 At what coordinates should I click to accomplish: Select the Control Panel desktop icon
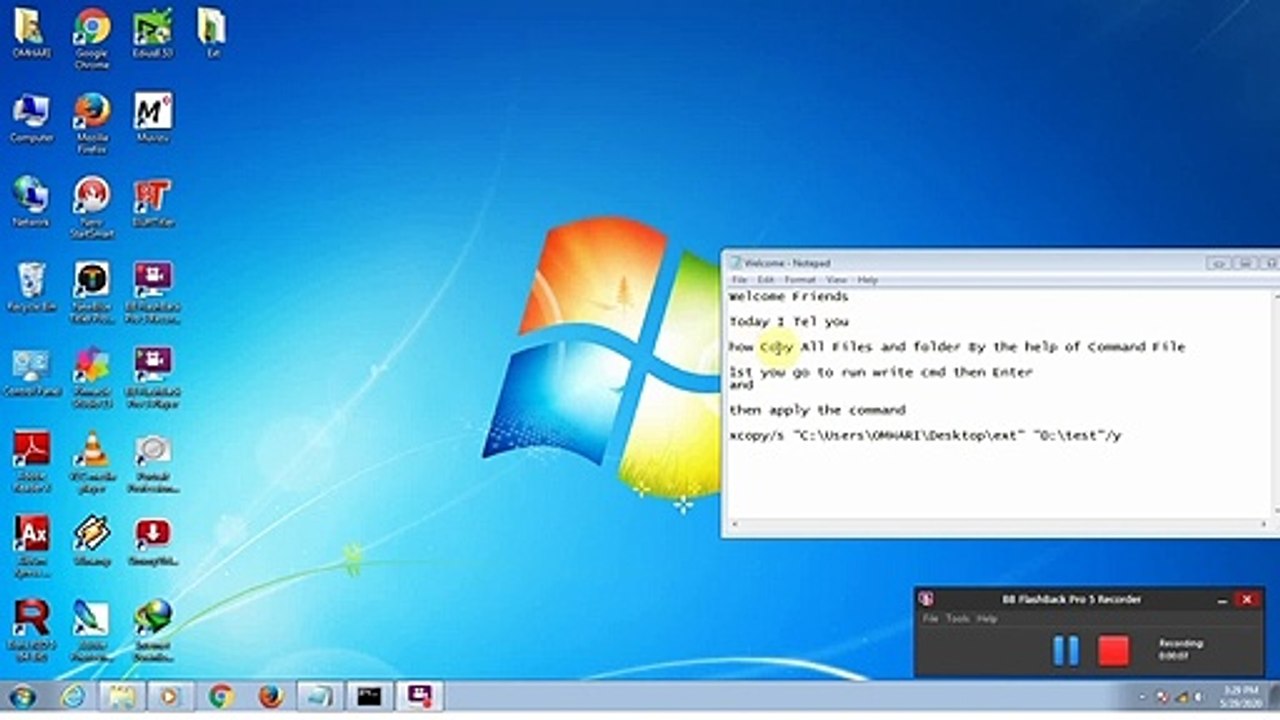tap(31, 374)
